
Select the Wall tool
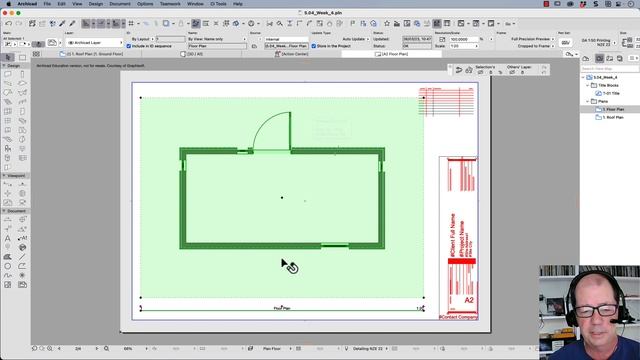(x=8, y=74)
